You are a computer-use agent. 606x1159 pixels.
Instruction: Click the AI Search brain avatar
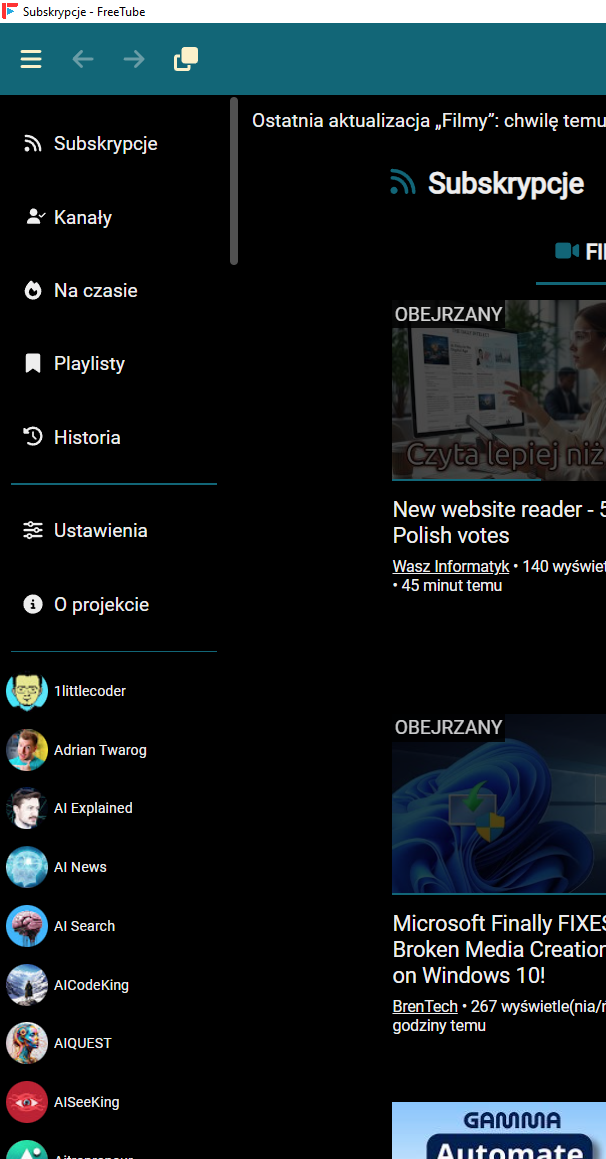click(x=27, y=926)
